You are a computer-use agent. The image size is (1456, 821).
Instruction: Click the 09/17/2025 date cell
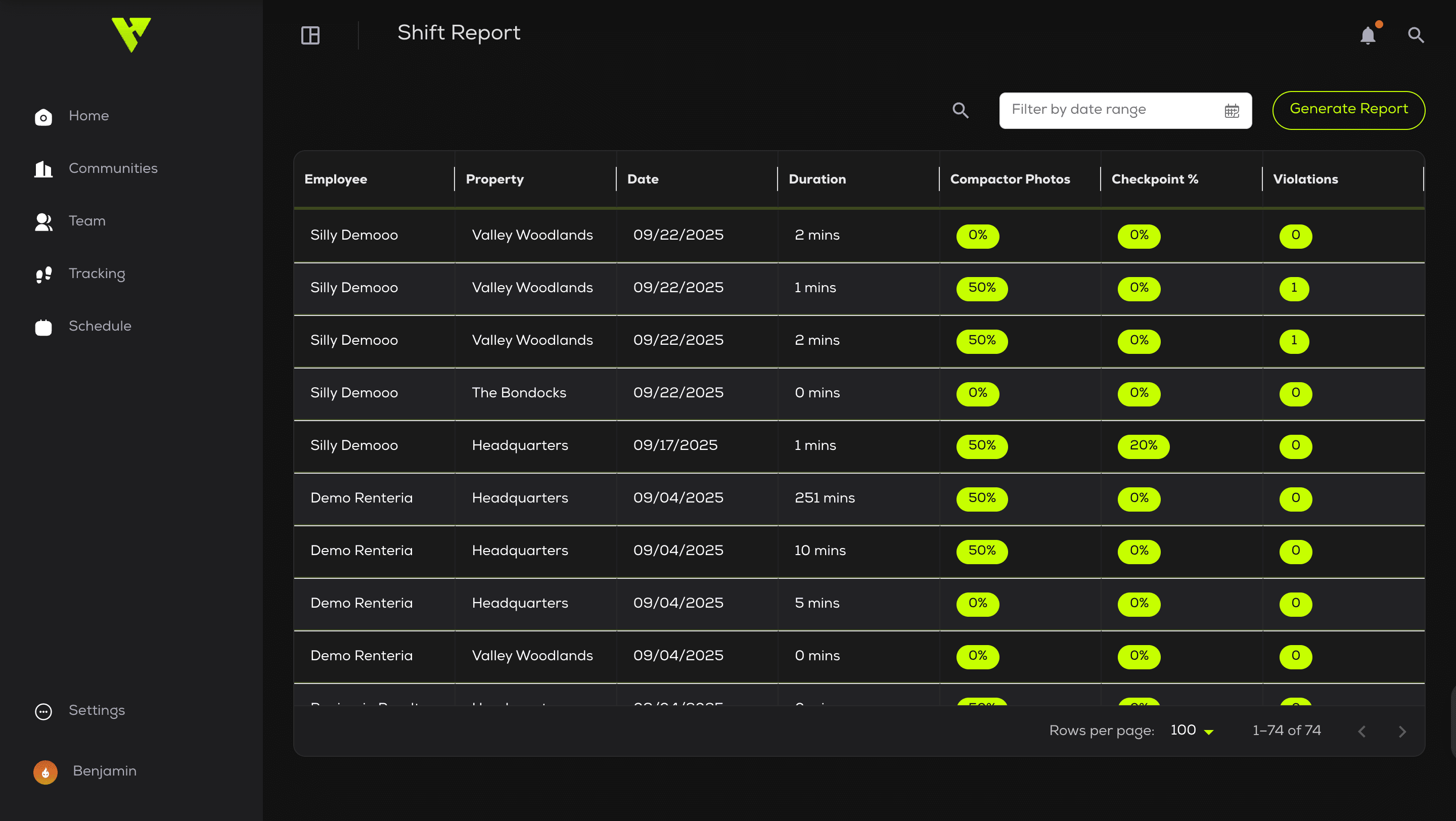(675, 445)
